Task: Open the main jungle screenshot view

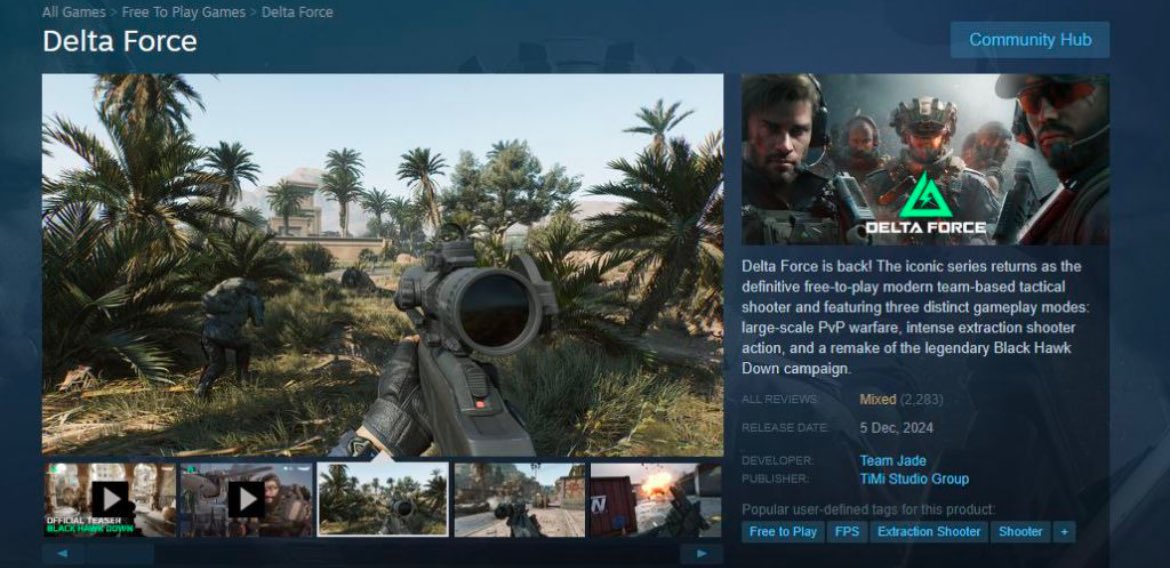Action: [383, 265]
